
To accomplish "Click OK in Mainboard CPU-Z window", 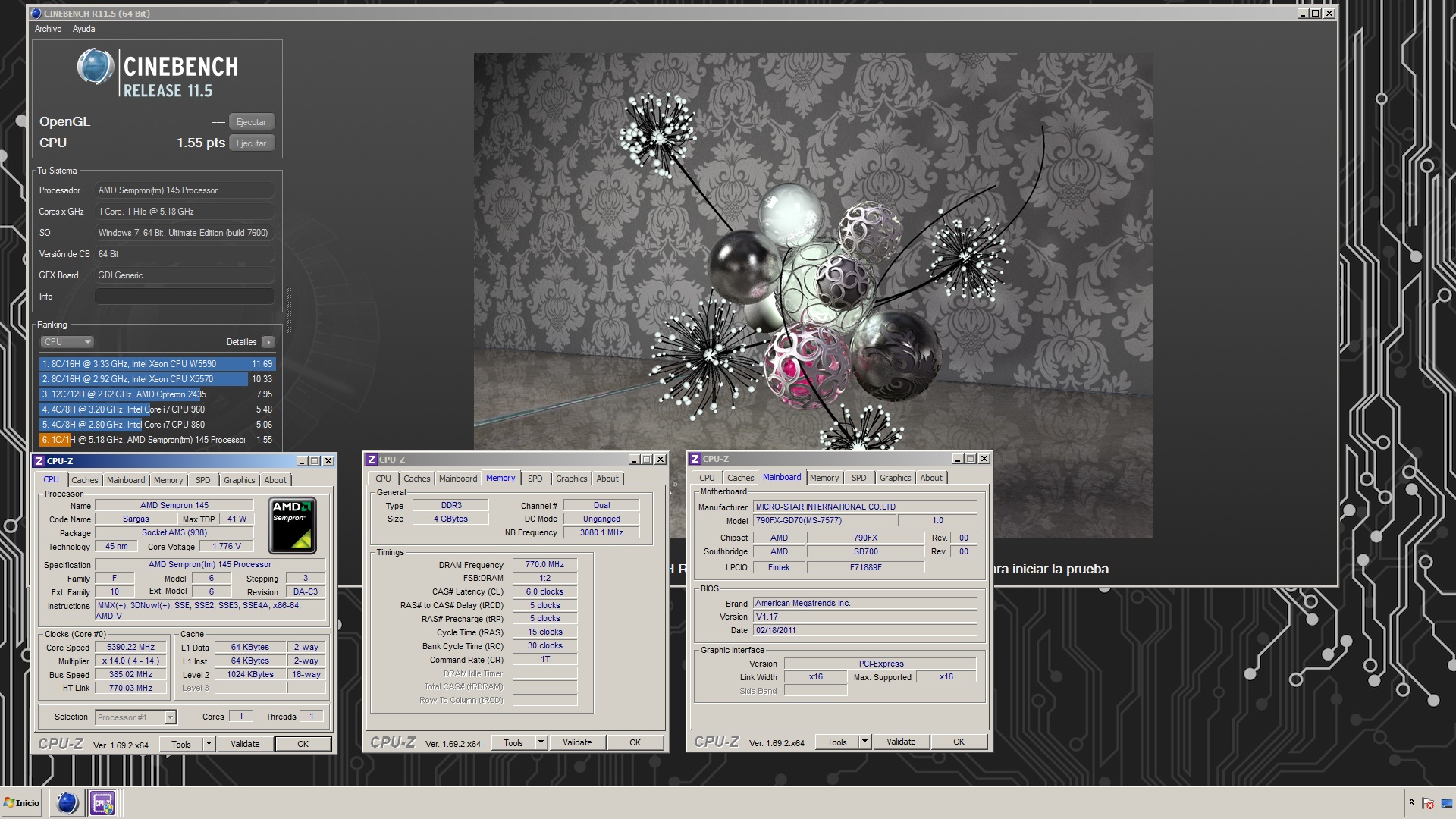I will 959,742.
